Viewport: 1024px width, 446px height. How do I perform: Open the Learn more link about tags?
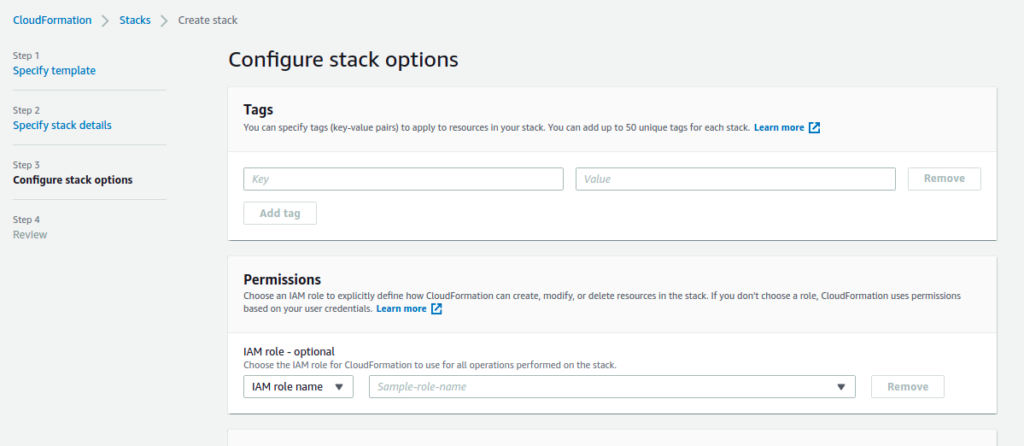[x=779, y=128]
